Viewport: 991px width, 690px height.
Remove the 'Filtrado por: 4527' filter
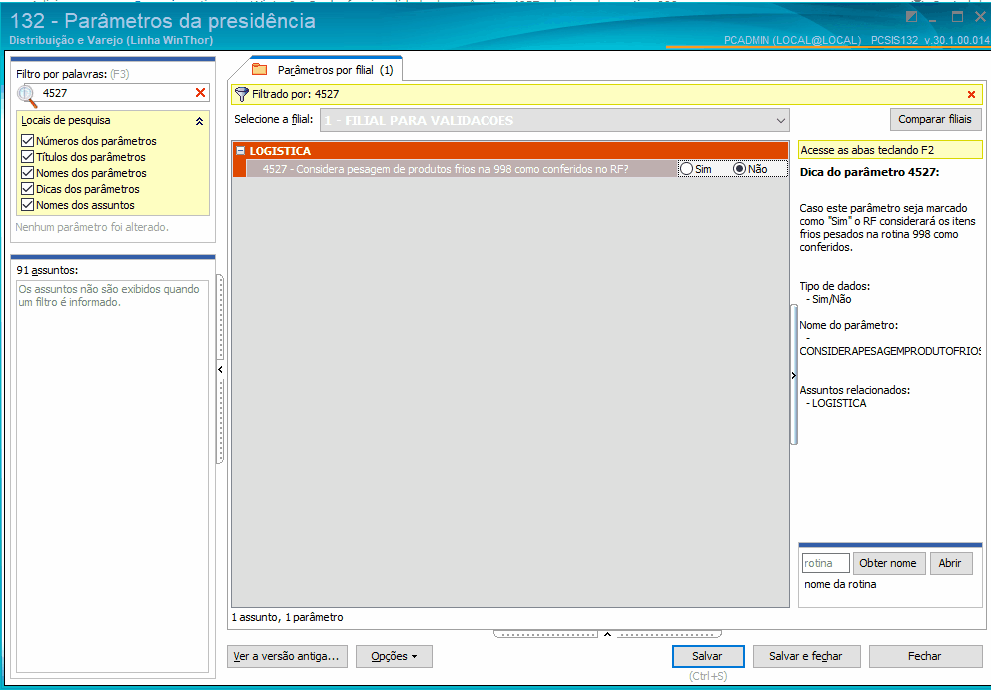(x=971, y=95)
